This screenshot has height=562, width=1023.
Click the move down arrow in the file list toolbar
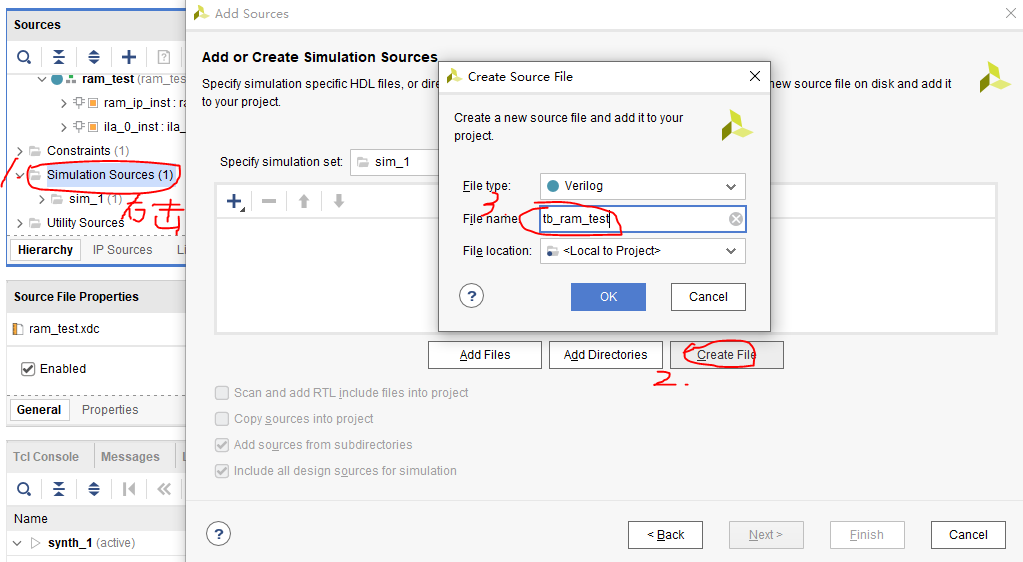339,202
